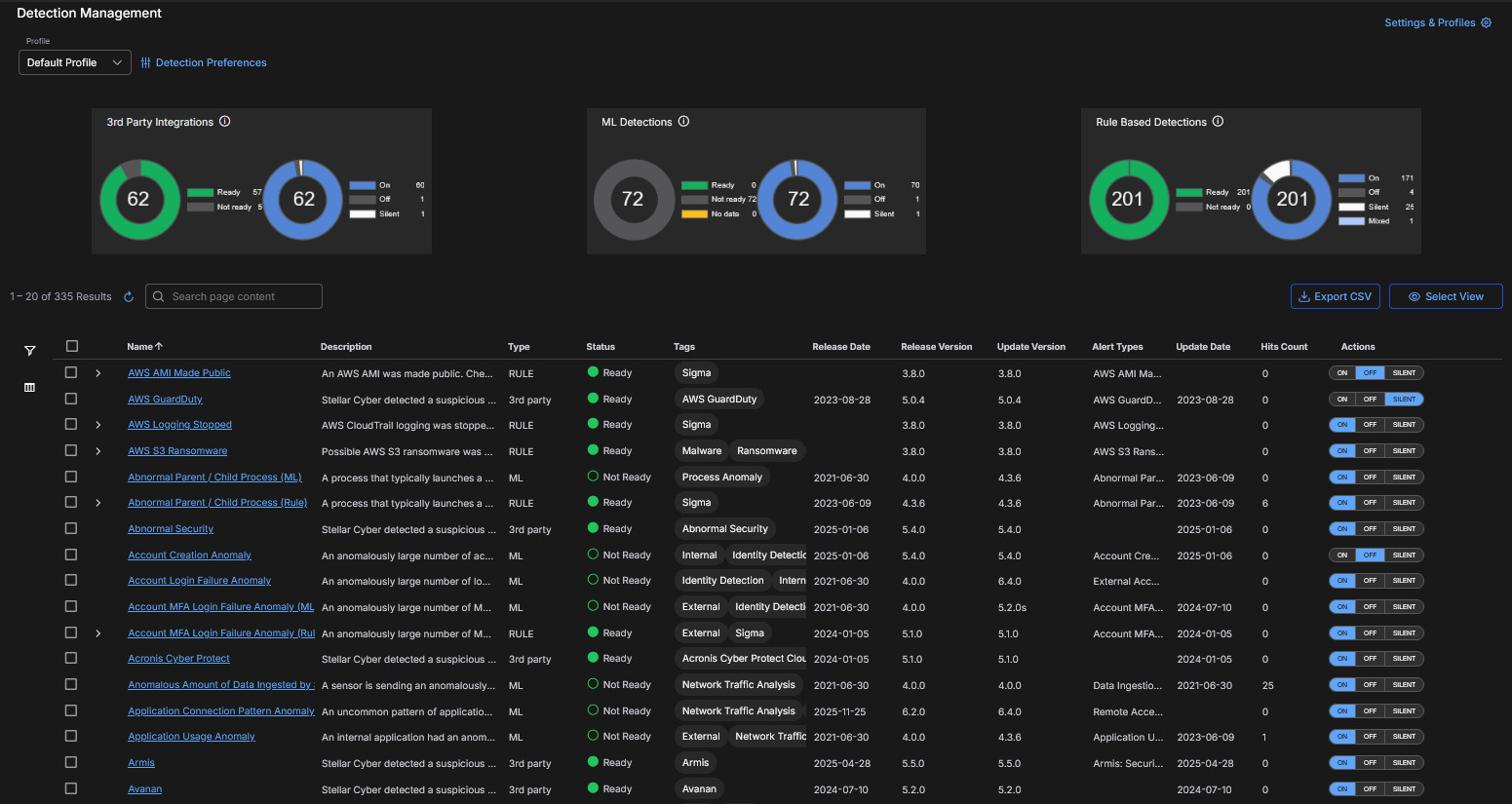Viewport: 1512px width, 804px height.
Task: Open Settings & Profiles gear
Action: tap(1486, 22)
